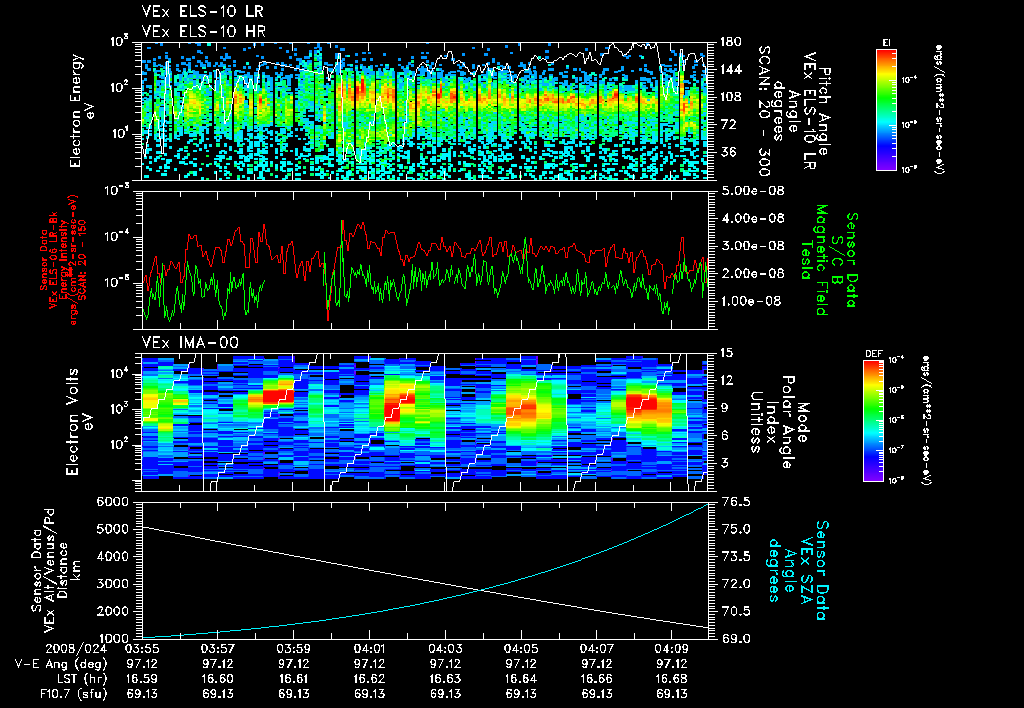Click the polar angle tick 15

[x=726, y=353]
